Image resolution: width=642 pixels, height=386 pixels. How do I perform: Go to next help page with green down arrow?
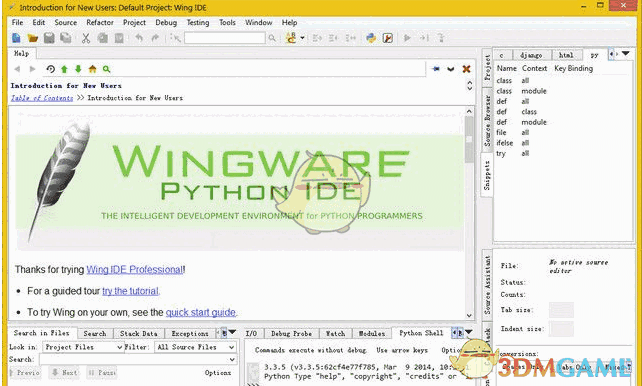click(x=78, y=69)
